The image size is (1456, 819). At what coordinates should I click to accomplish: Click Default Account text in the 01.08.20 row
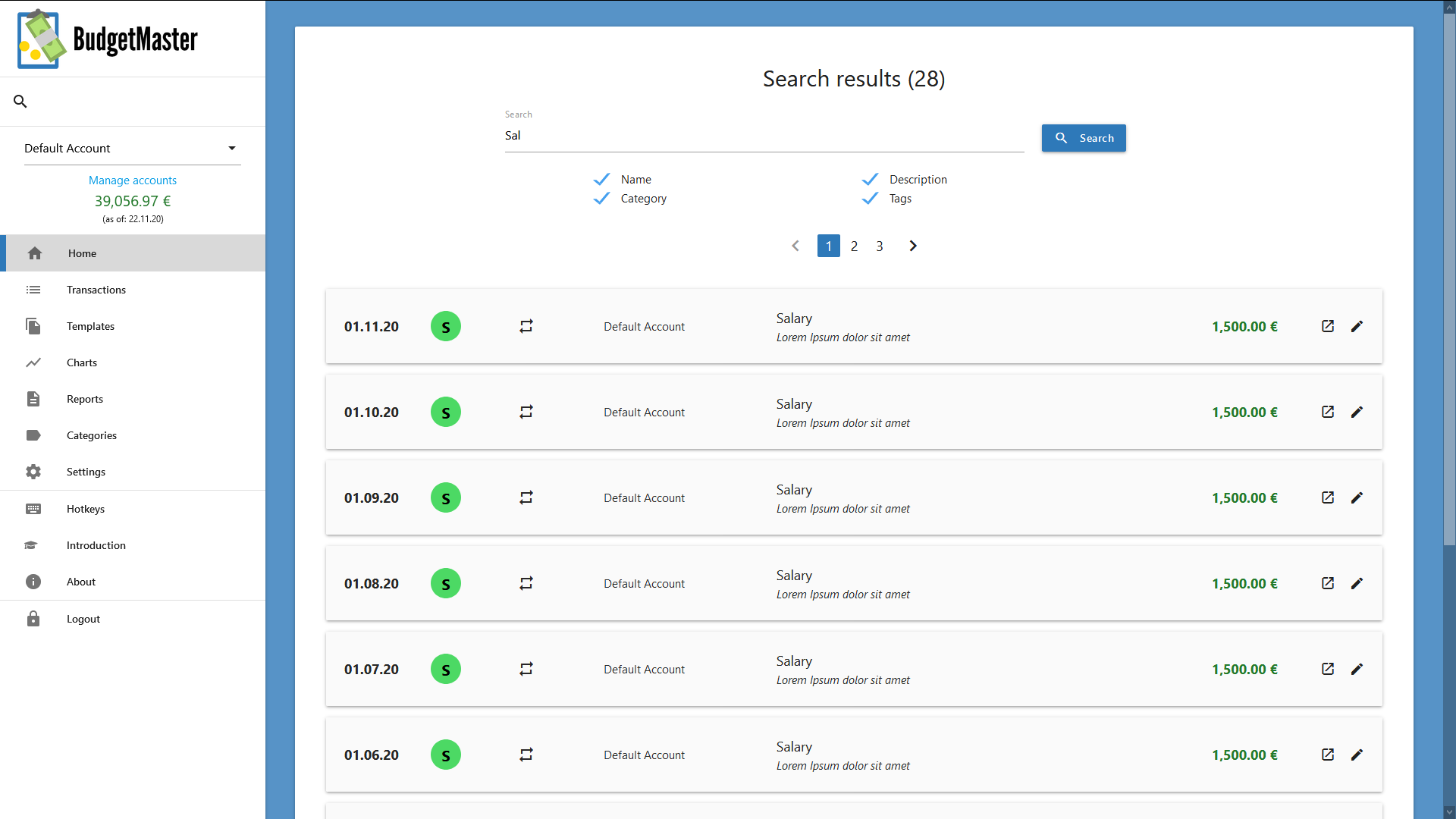[644, 584]
